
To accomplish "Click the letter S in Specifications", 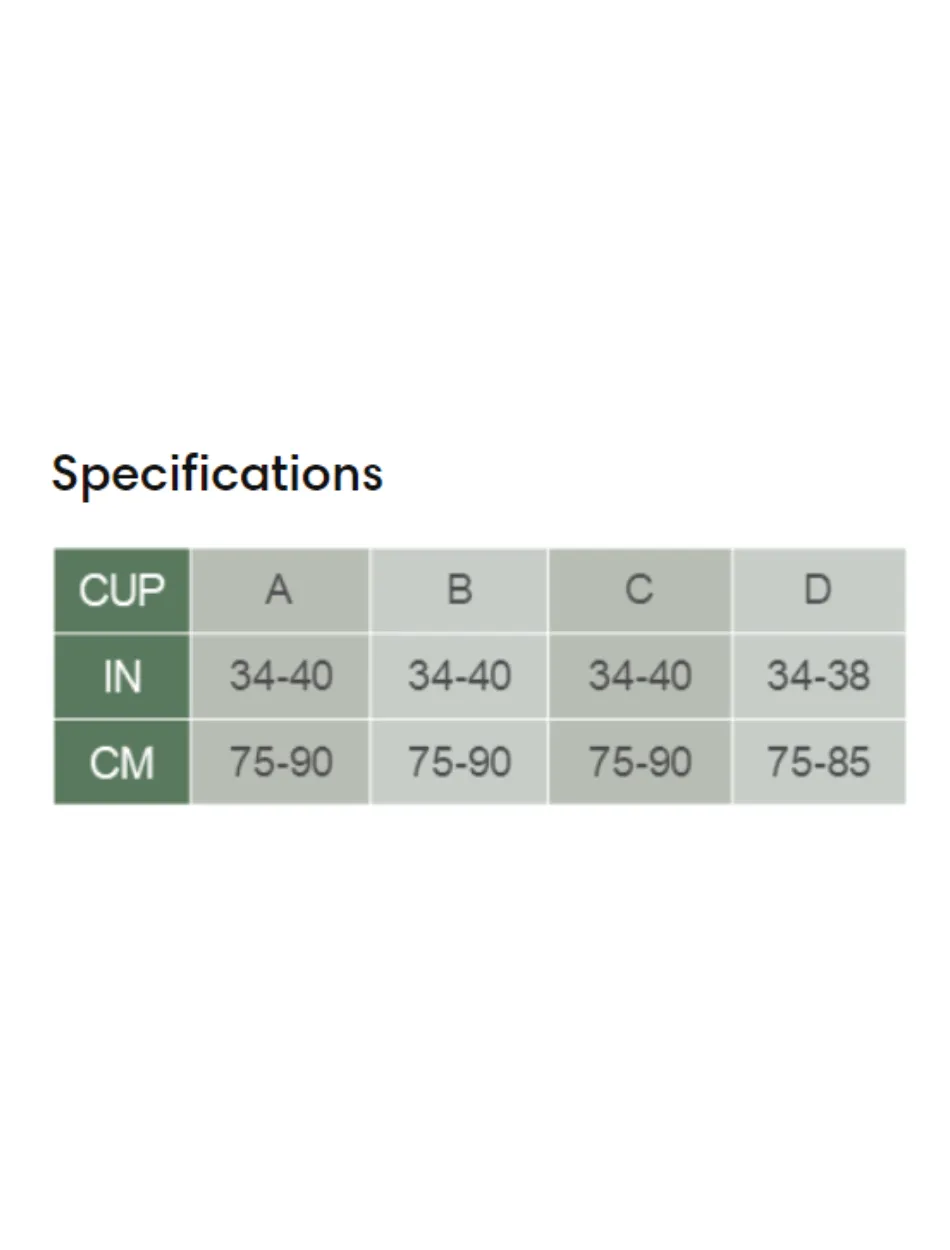I will [65, 473].
